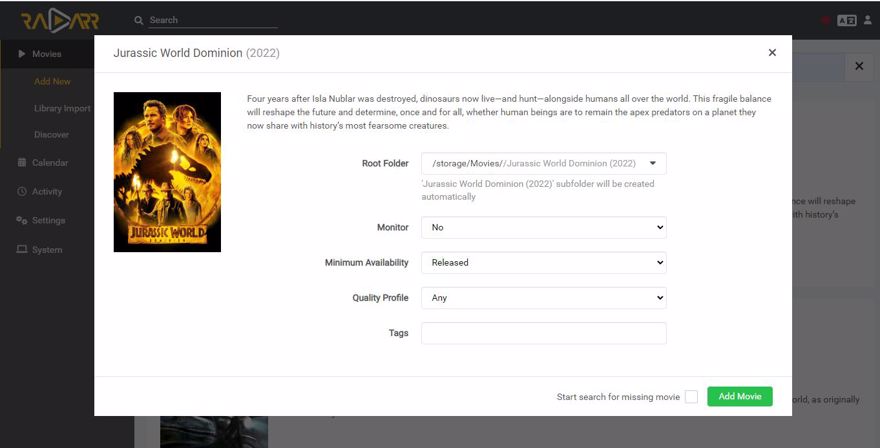The height and width of the screenshot is (448, 880).
Task: Click the Calendar grid icon
Action: pyautogui.click(x=21, y=162)
